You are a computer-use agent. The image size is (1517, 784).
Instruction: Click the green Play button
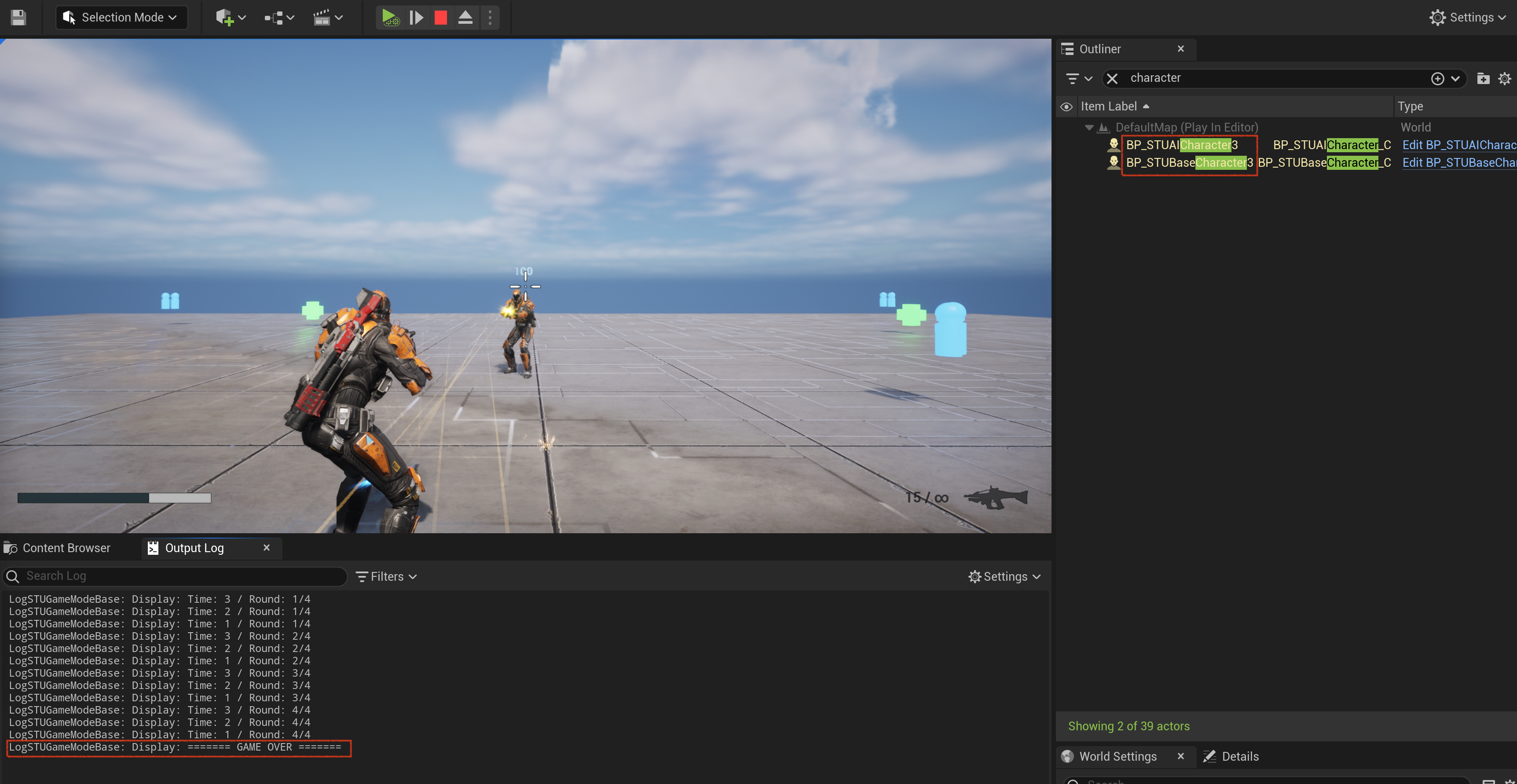(390, 18)
